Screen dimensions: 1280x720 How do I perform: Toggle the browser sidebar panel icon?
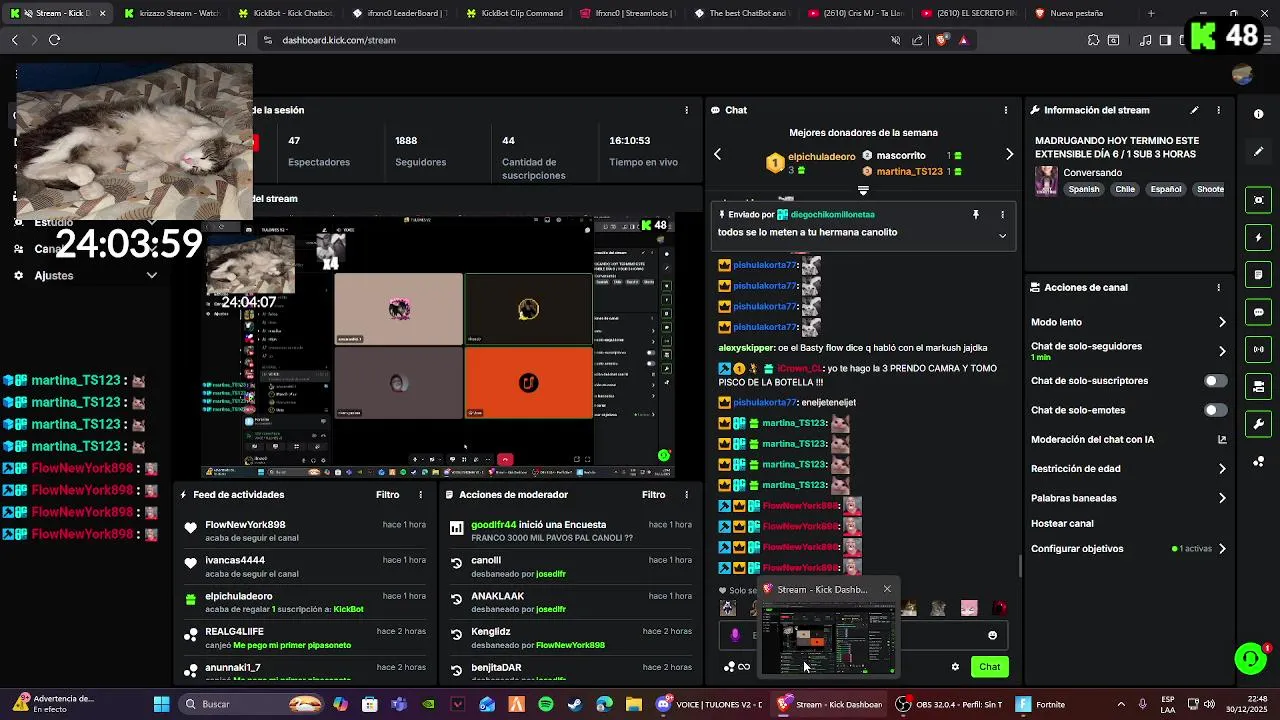pos(1165,40)
